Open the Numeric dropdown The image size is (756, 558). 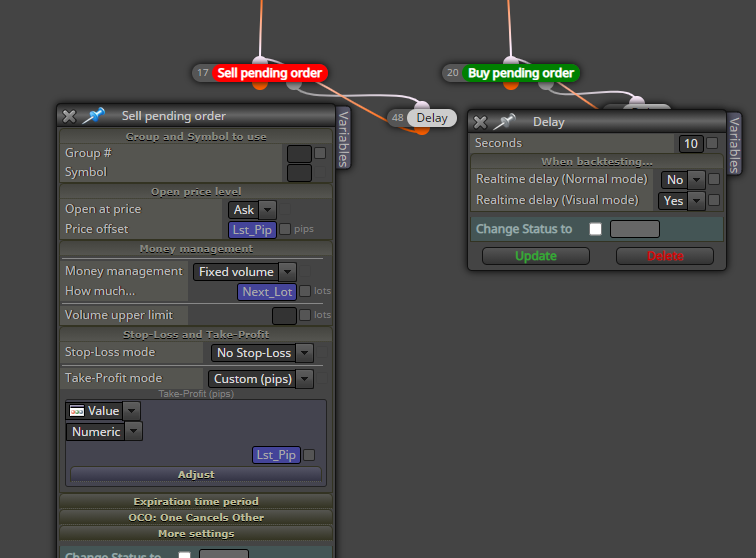[104, 432]
